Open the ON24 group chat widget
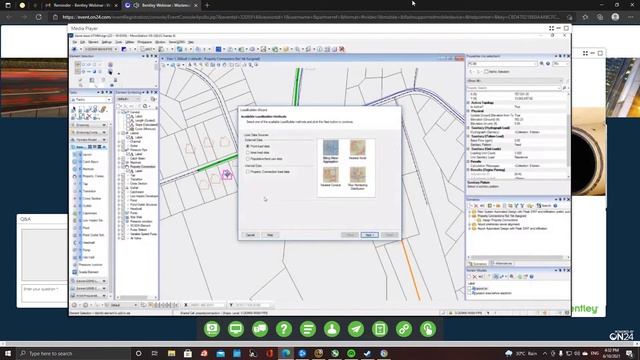This screenshot has width=640, height=360. [x=260, y=329]
